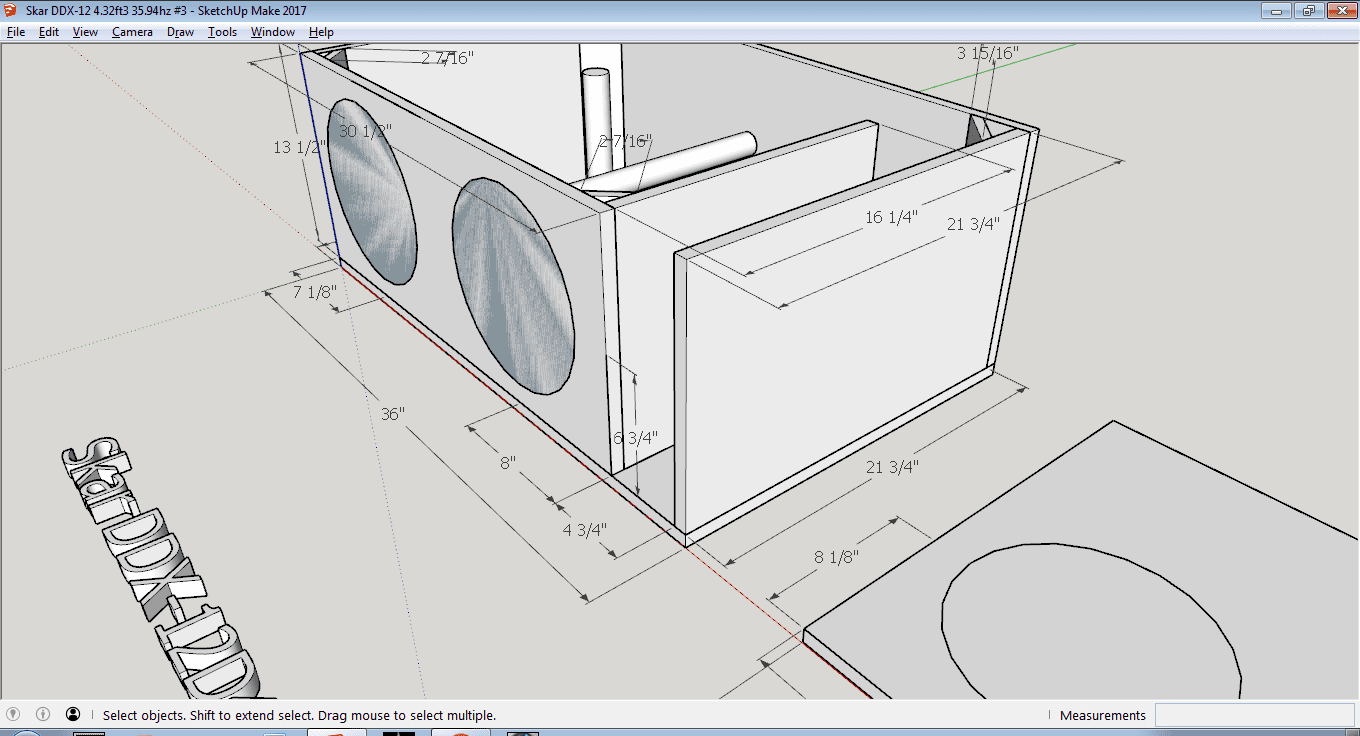Click the SketchUp application icon in title bar
This screenshot has width=1360, height=736.
[x=11, y=10]
